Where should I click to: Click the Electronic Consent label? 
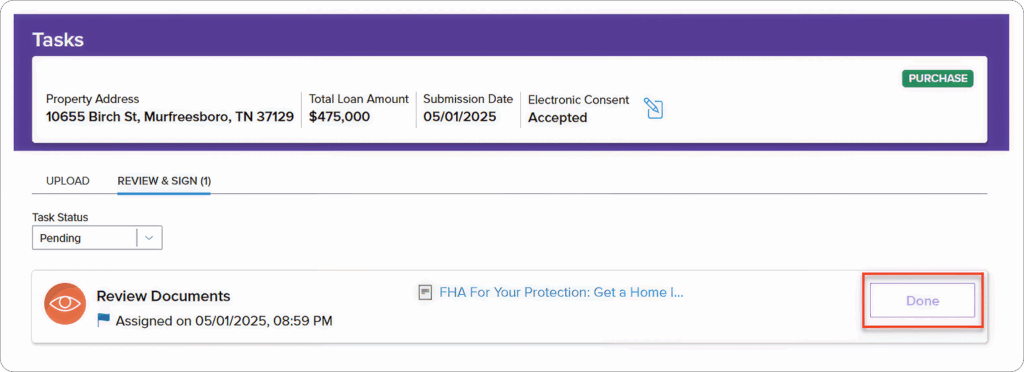(x=579, y=100)
